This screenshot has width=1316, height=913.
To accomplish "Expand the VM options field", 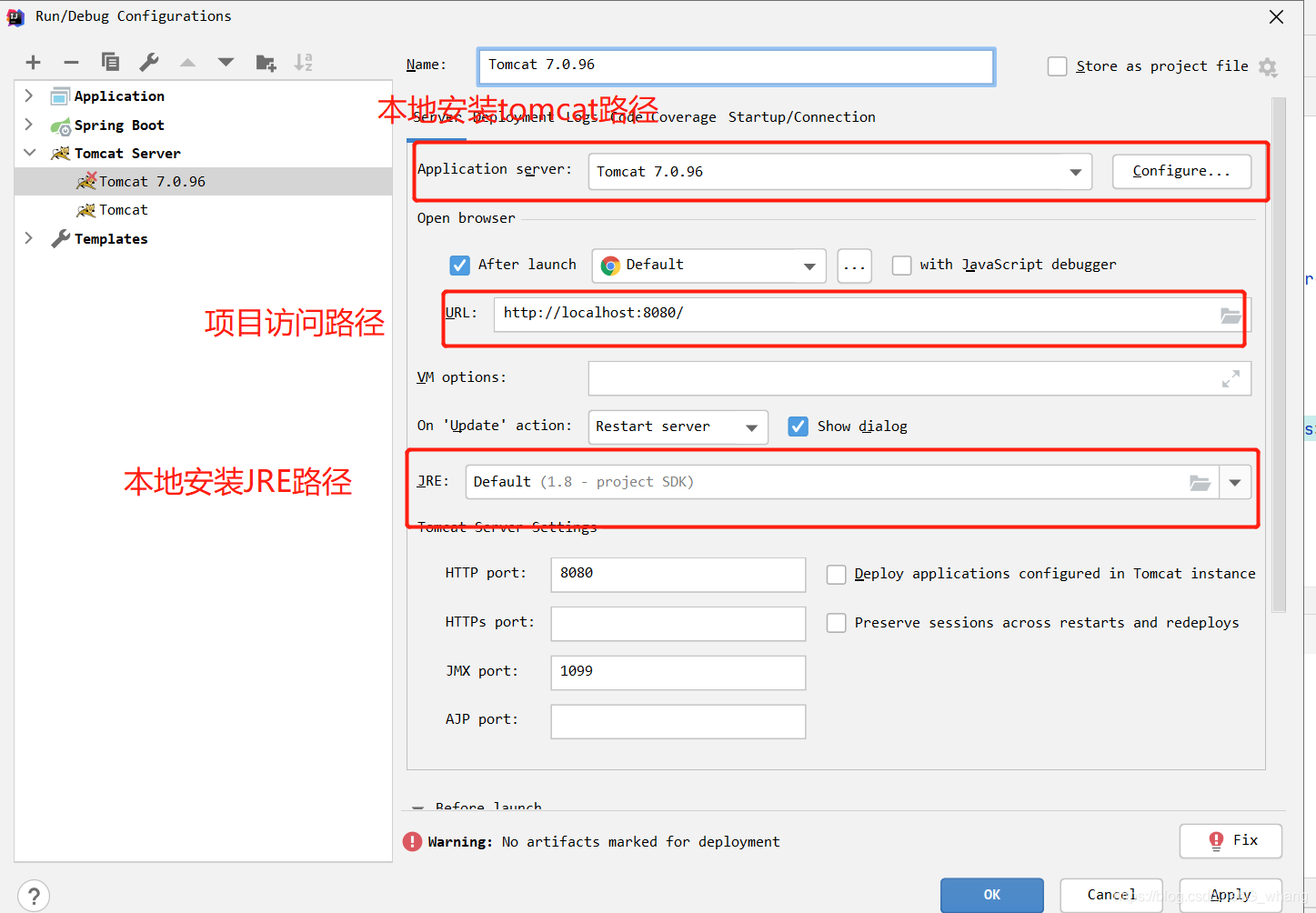I will [1231, 378].
